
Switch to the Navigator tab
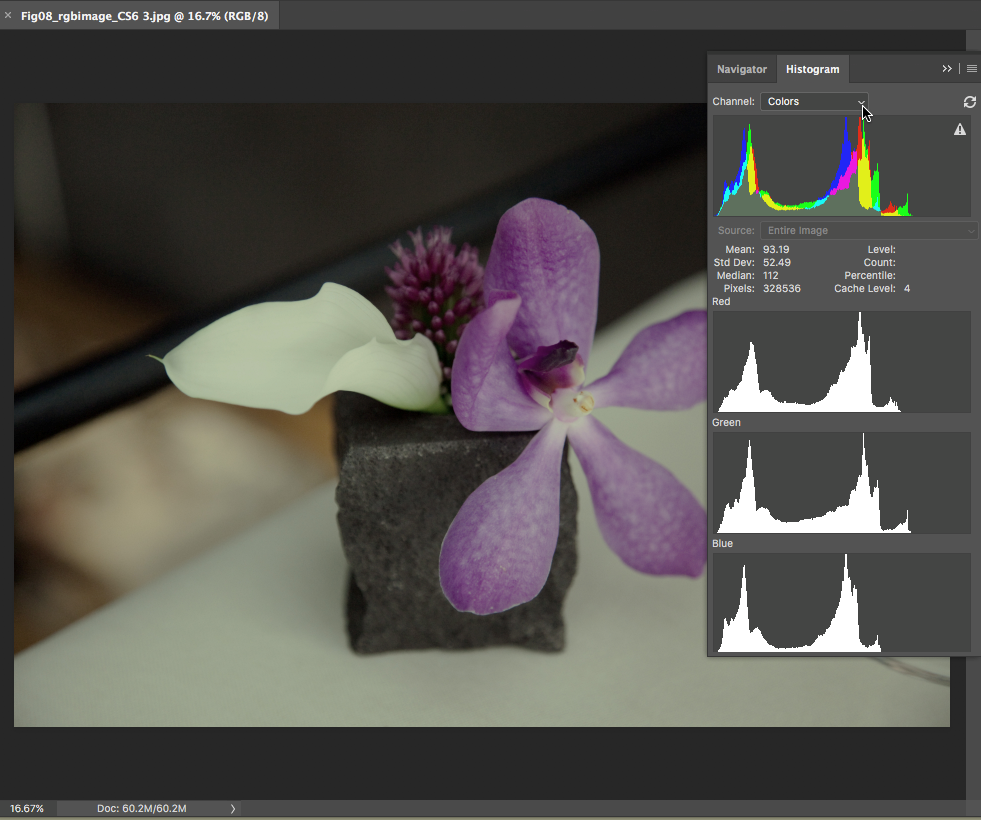pyautogui.click(x=741, y=69)
